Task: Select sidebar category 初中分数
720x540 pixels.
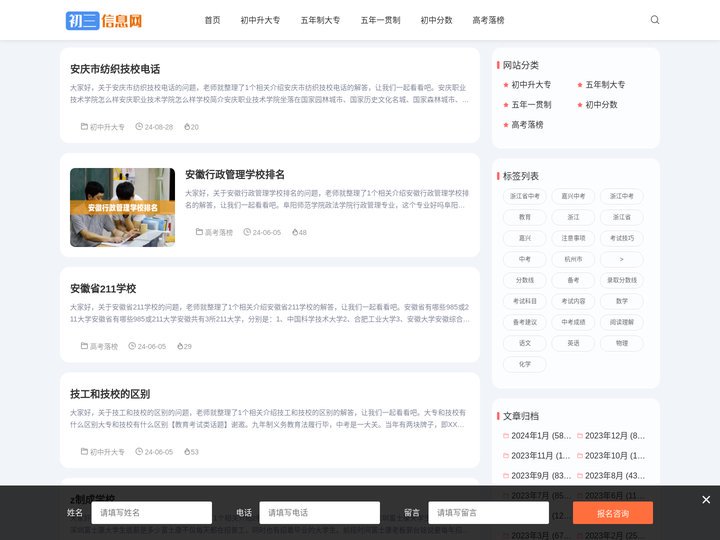Action: (x=602, y=105)
